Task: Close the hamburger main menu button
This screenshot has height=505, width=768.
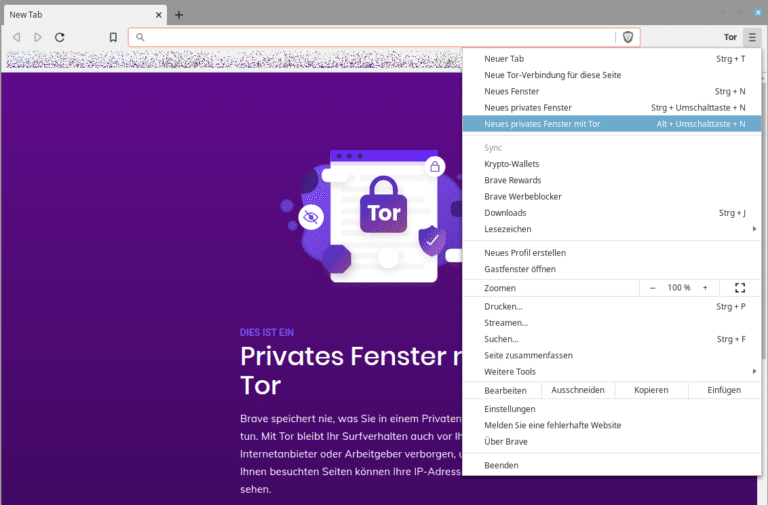Action: 752,37
